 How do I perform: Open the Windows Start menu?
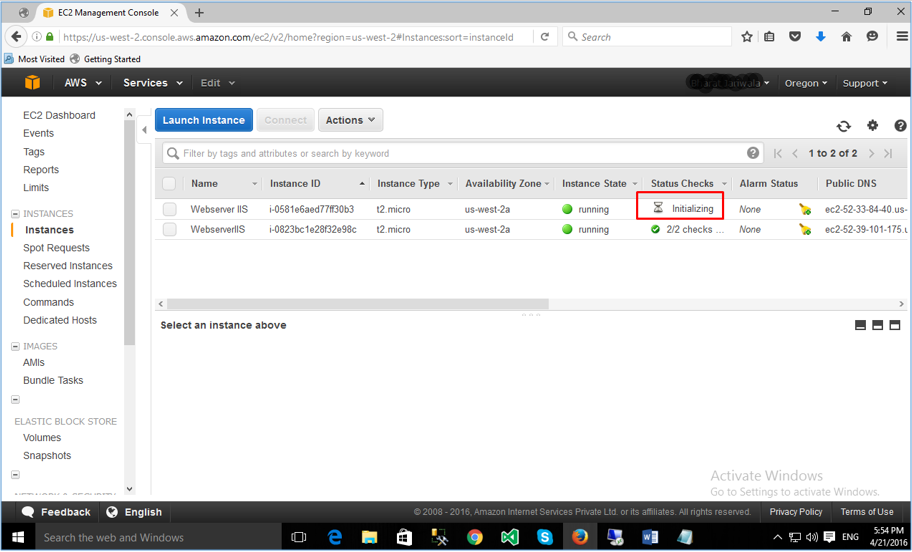[17, 537]
